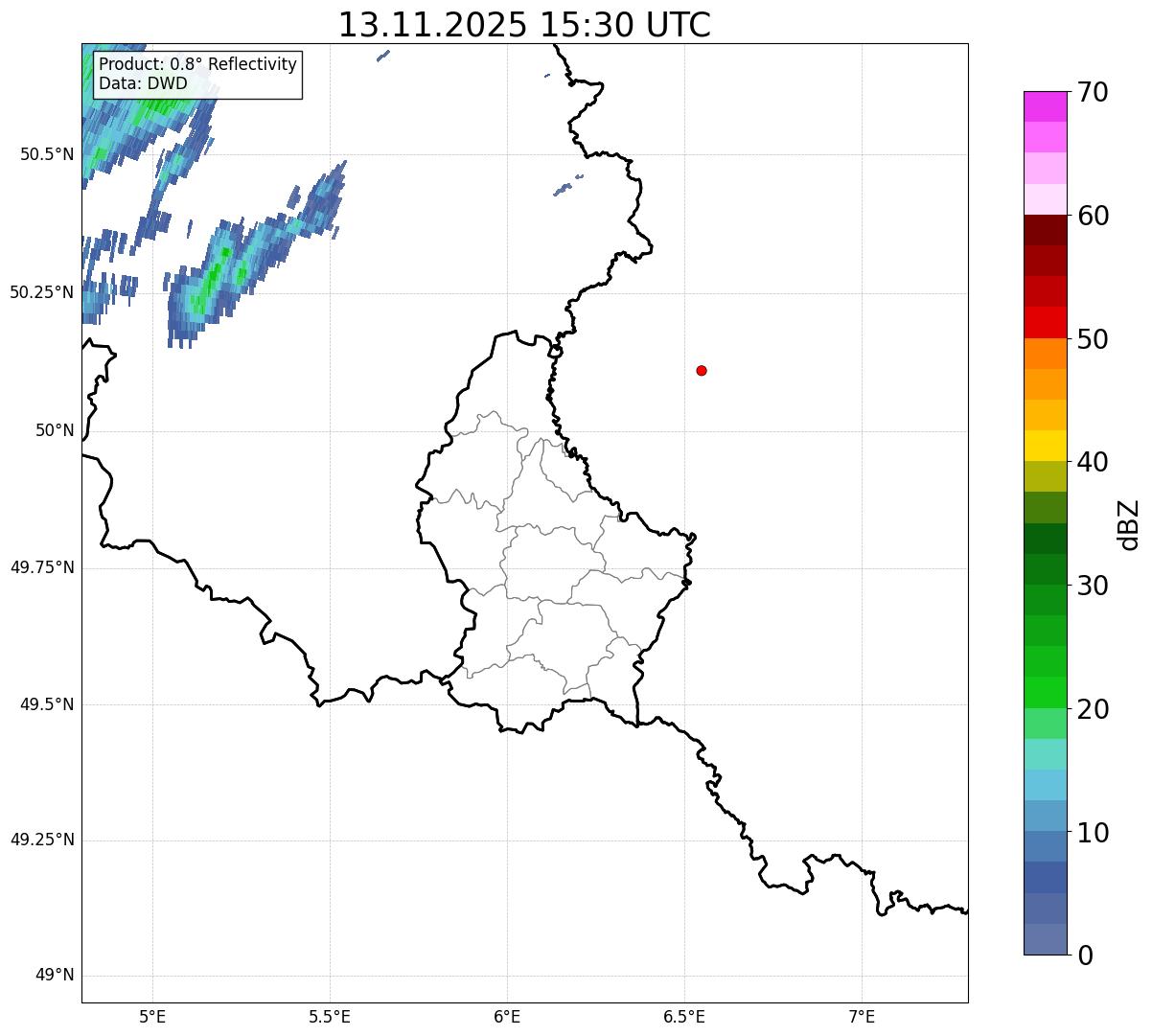Click the longitude label 7°E
The width and height of the screenshot is (1152, 1036).
862,1017
